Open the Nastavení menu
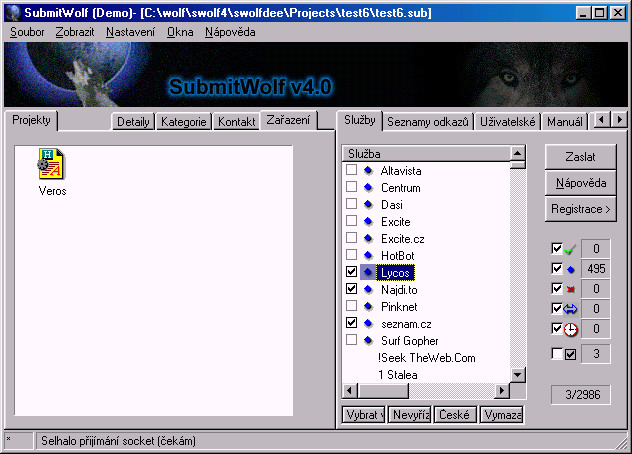 tap(130, 32)
